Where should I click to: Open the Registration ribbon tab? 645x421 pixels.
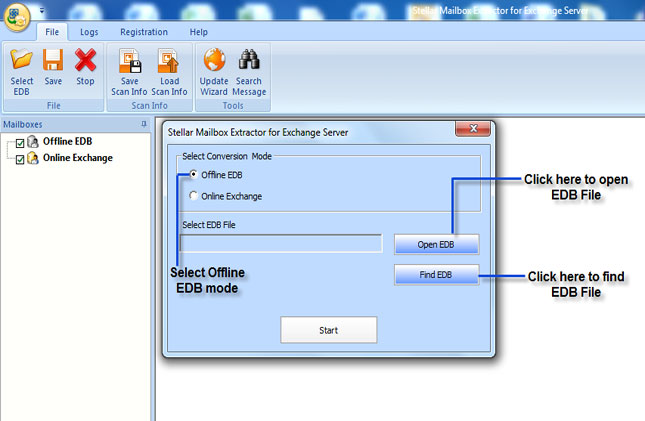[x=144, y=32]
